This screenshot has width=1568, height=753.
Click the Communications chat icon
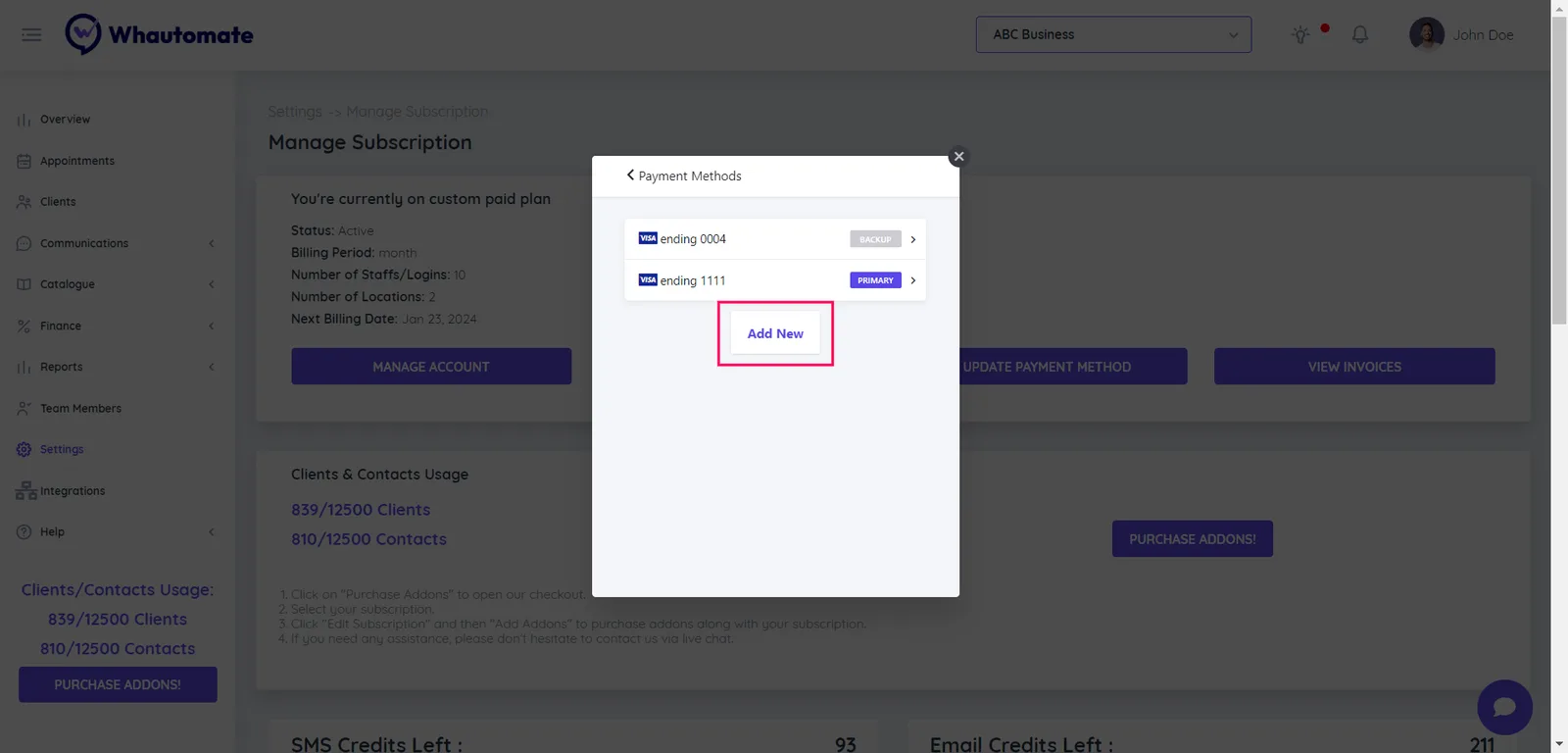(24, 243)
